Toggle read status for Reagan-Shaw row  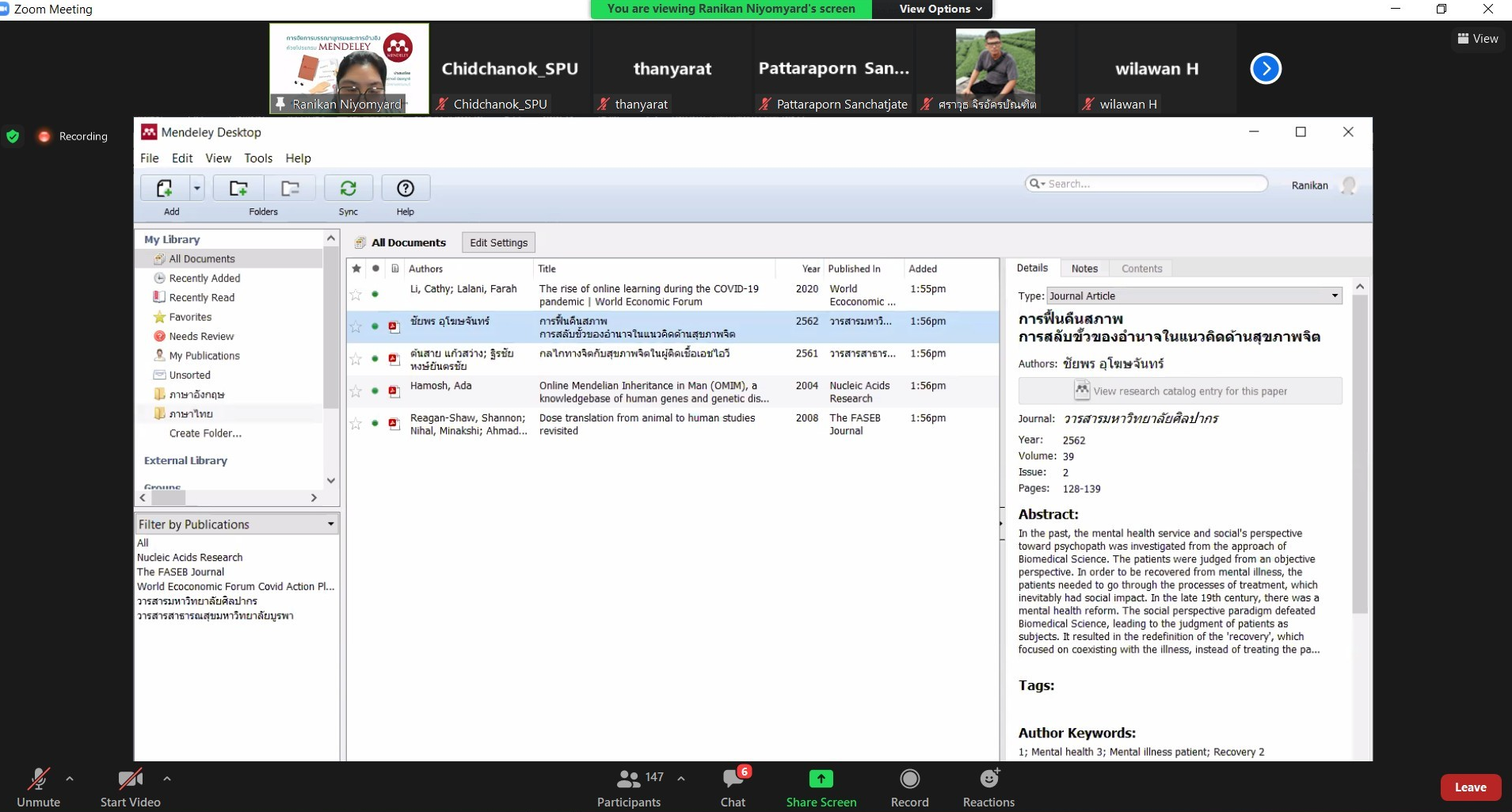coord(375,424)
